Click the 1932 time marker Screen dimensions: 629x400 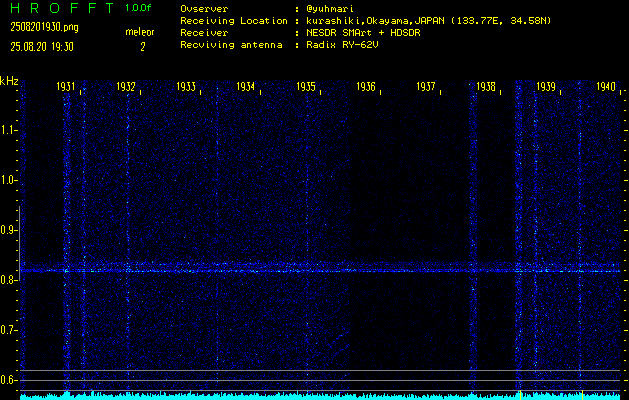click(x=126, y=87)
